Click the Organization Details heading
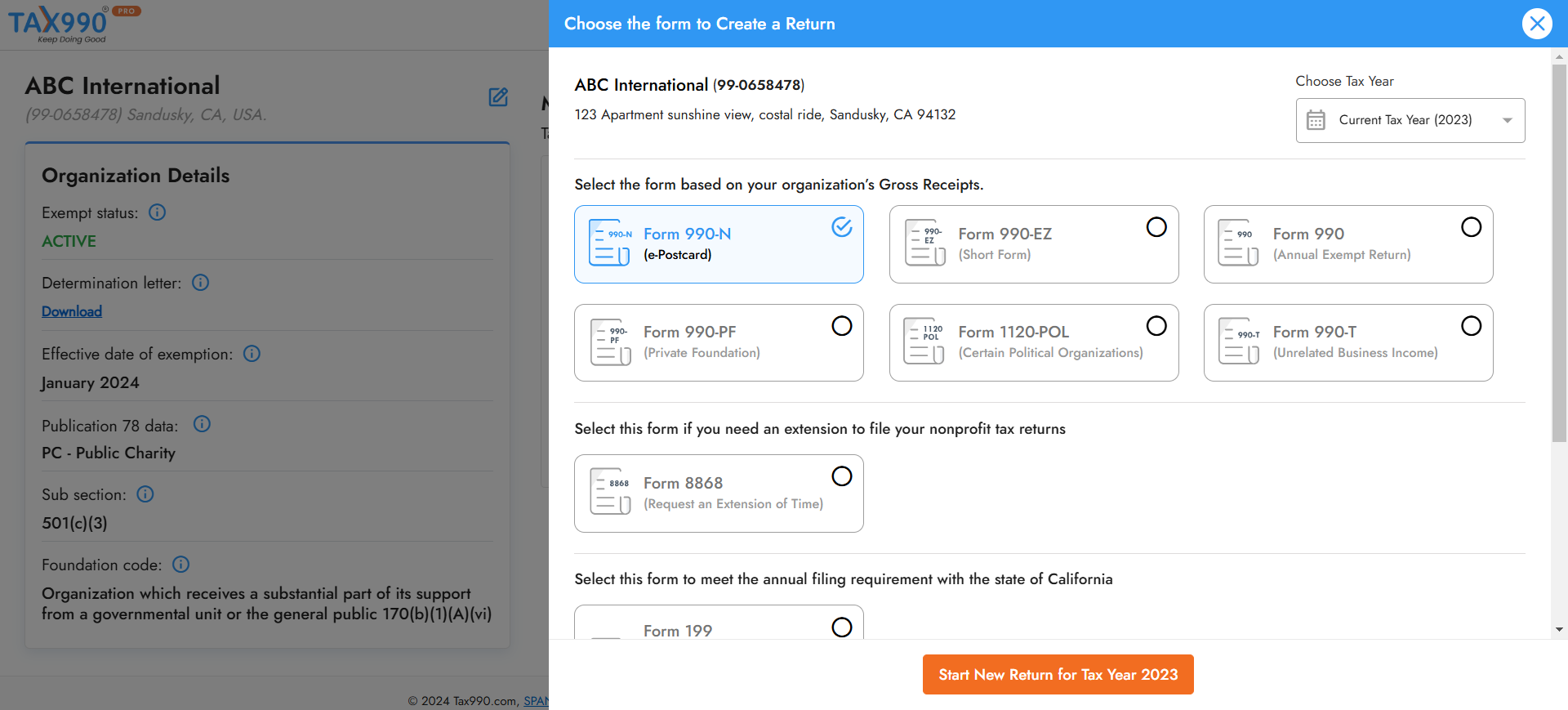1568x710 pixels. point(136,176)
